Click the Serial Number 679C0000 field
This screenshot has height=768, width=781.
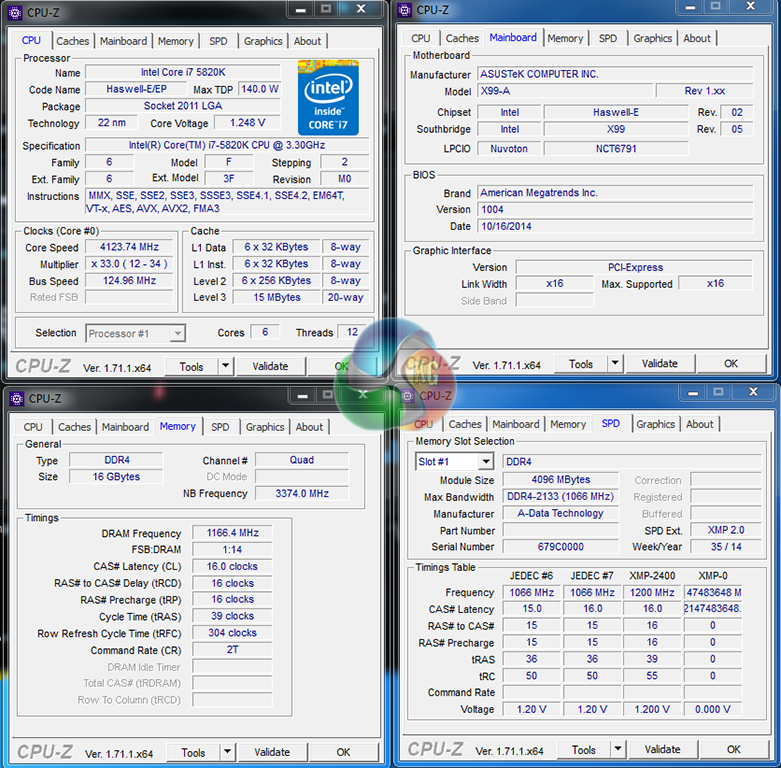(560, 547)
